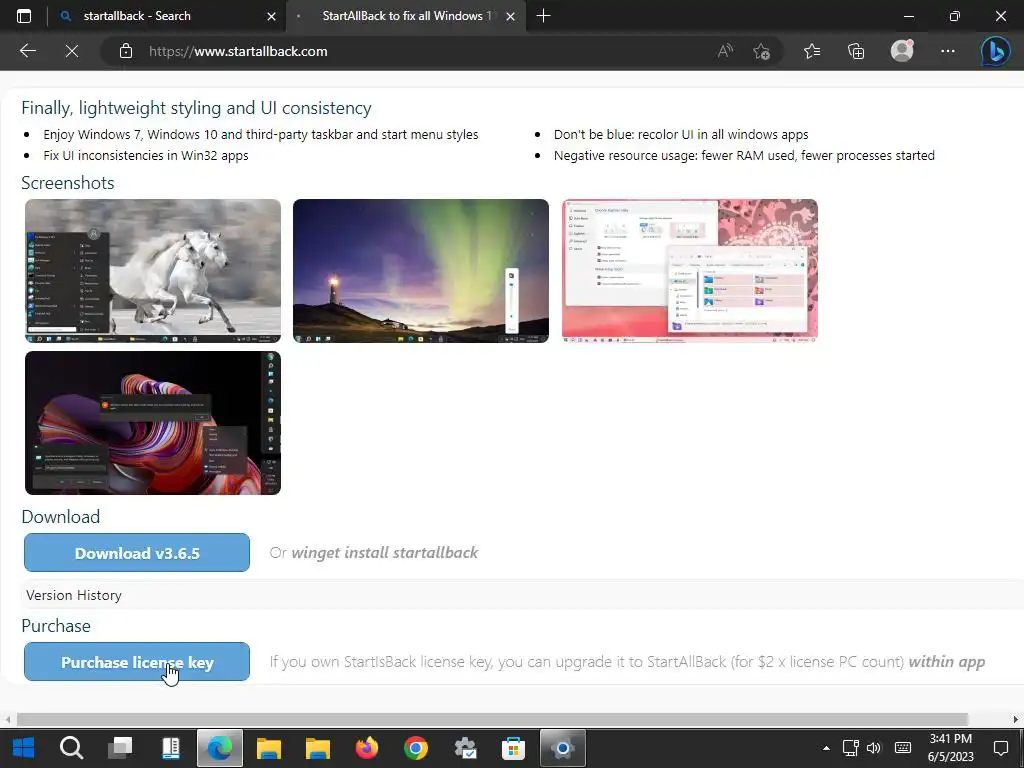Click the 'Download' section heading
Viewport: 1024px width, 768px height.
coord(61,517)
